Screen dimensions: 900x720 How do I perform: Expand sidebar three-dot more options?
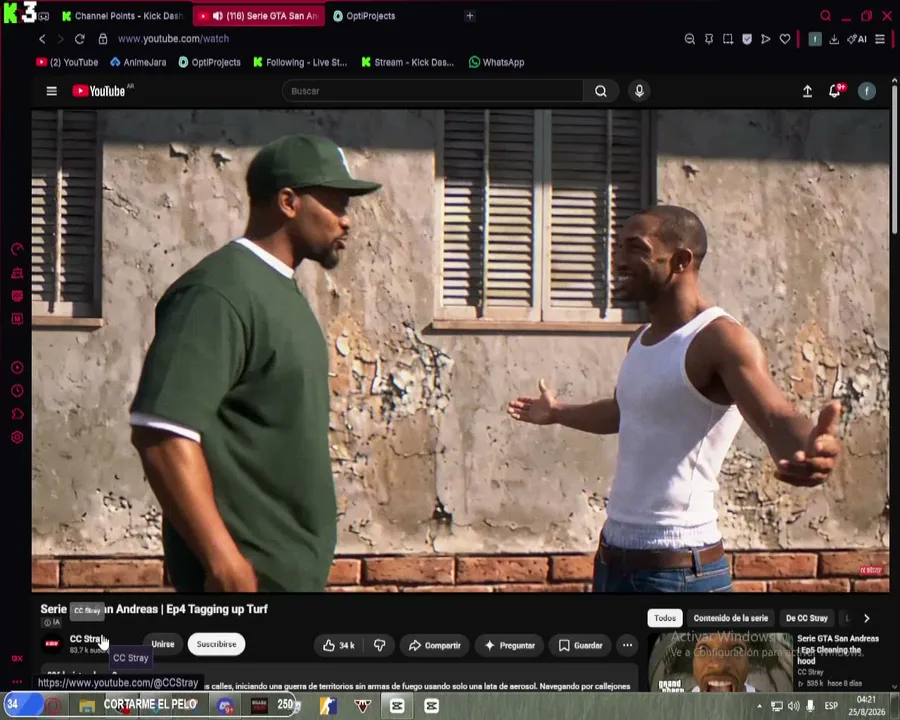17,682
